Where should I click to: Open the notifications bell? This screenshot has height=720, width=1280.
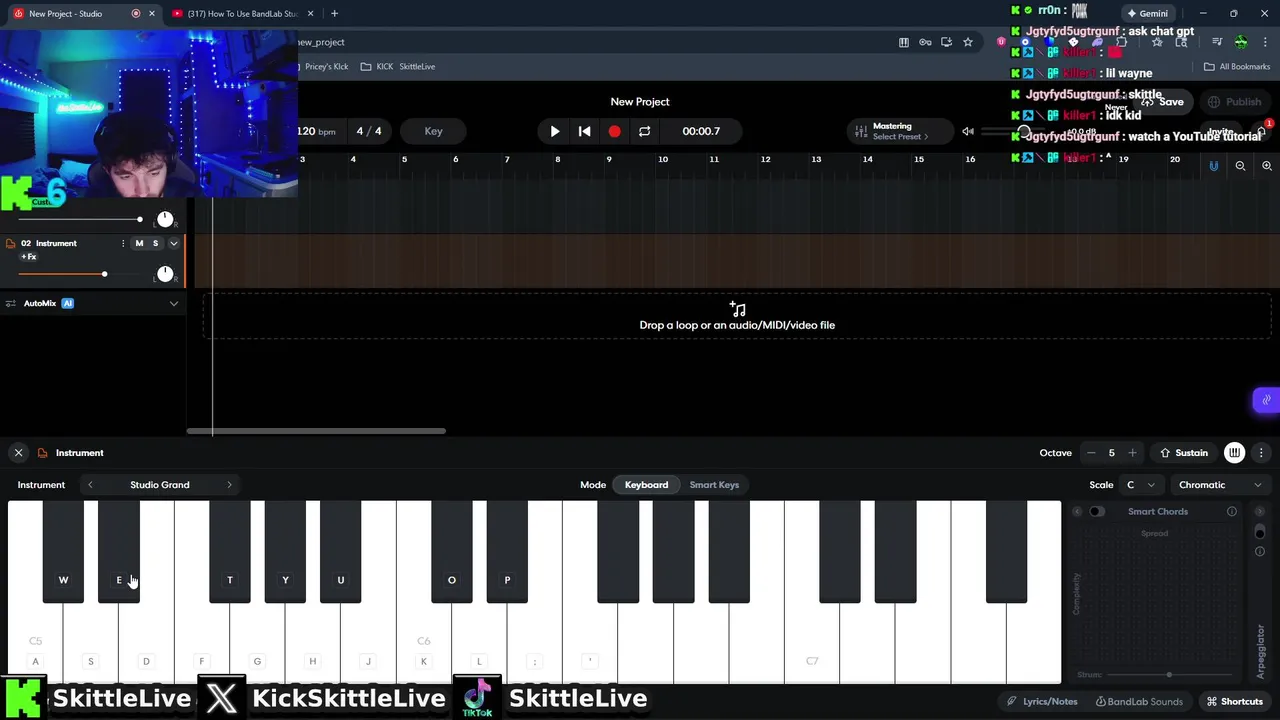(1262, 131)
